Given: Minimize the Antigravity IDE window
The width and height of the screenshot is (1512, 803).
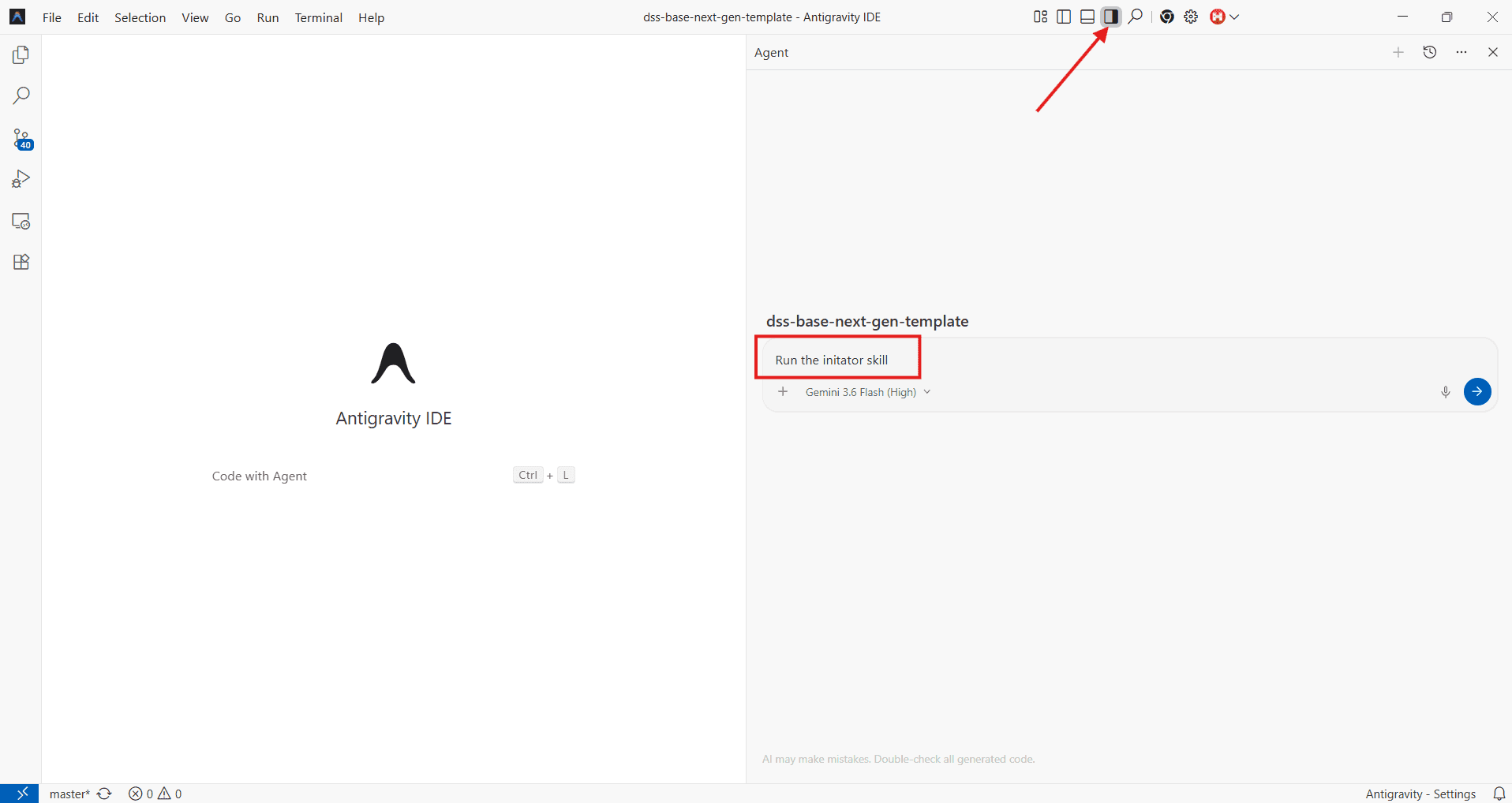Looking at the screenshot, I should click(x=1402, y=17).
